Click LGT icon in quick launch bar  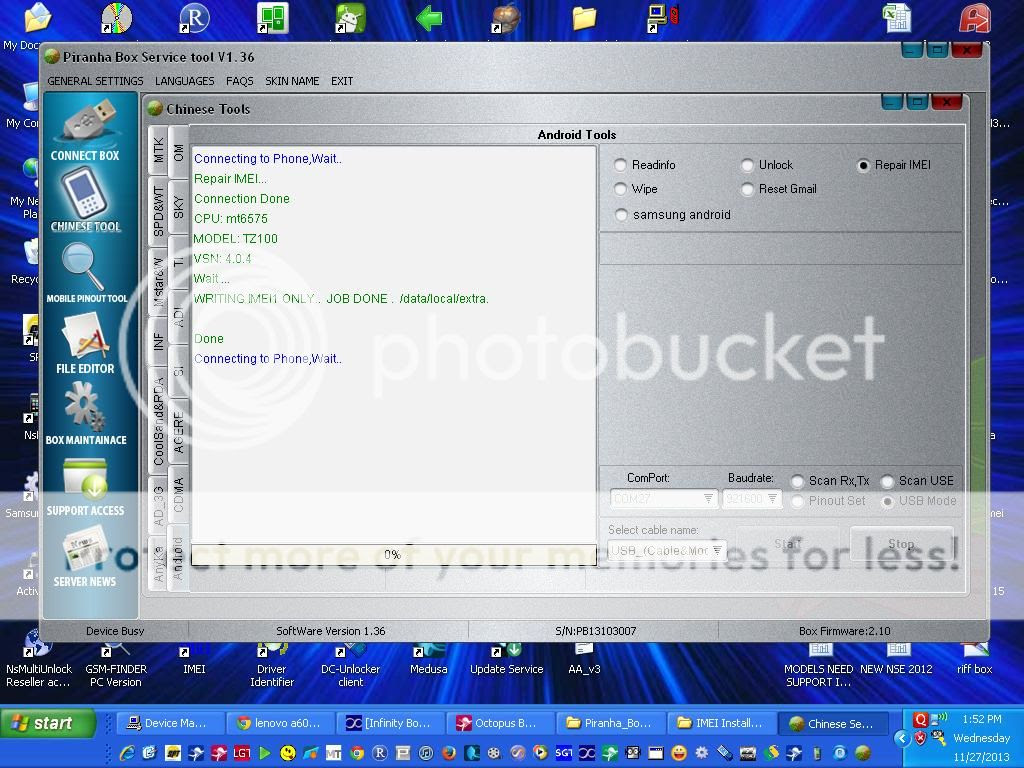242,753
